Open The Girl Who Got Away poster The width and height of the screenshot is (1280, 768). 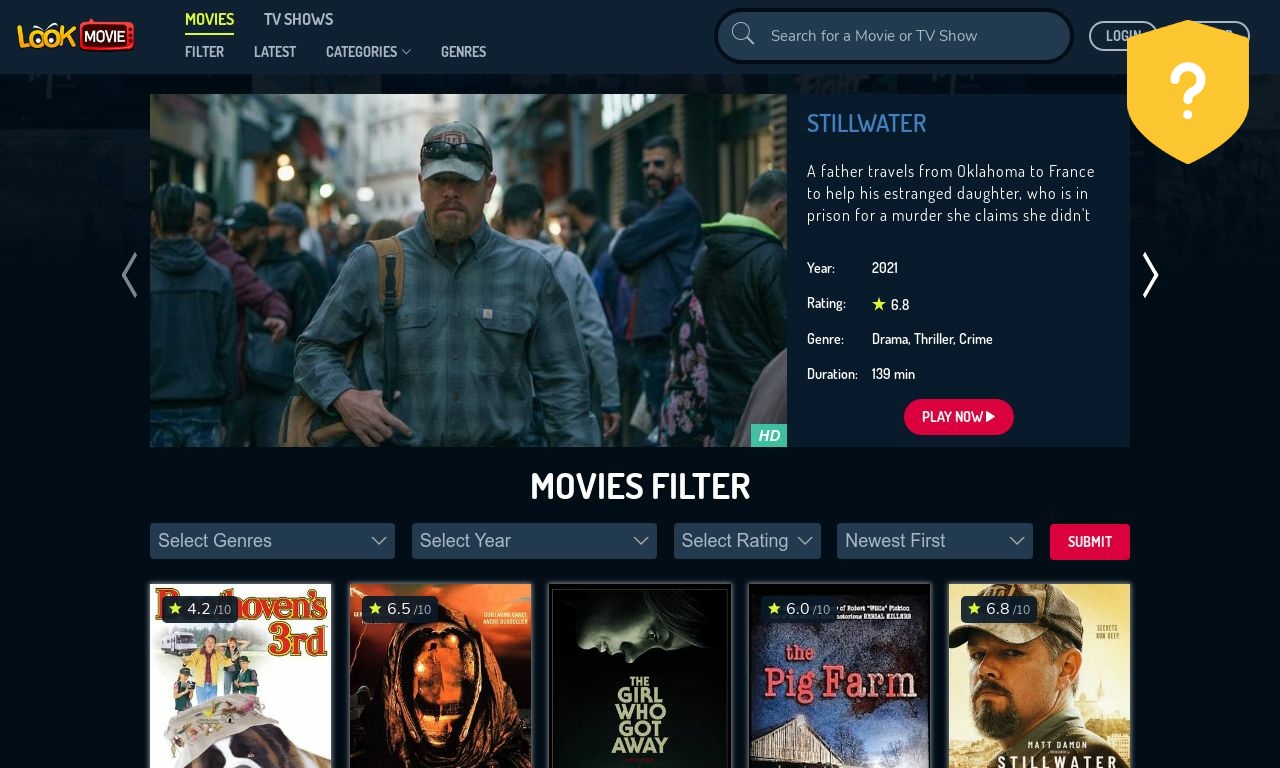(640, 676)
